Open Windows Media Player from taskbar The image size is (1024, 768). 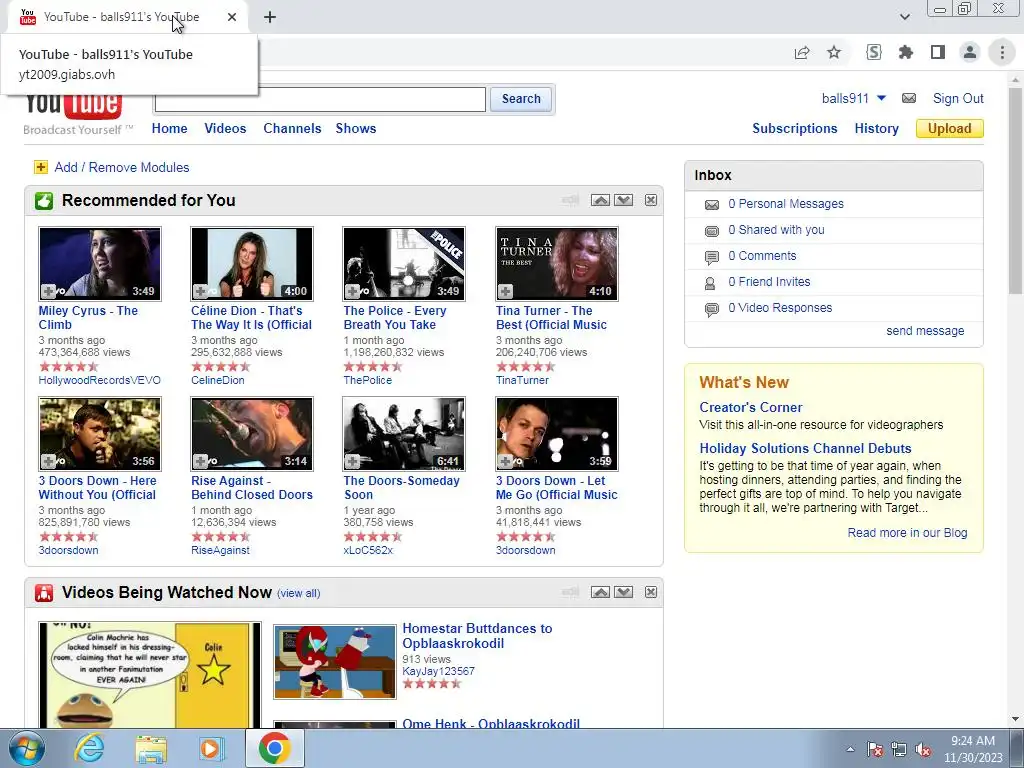[211, 748]
